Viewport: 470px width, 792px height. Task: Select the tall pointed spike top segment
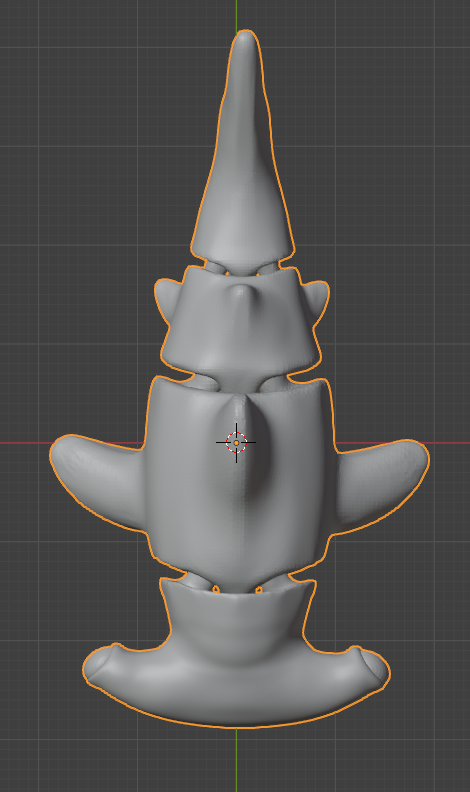point(243,152)
